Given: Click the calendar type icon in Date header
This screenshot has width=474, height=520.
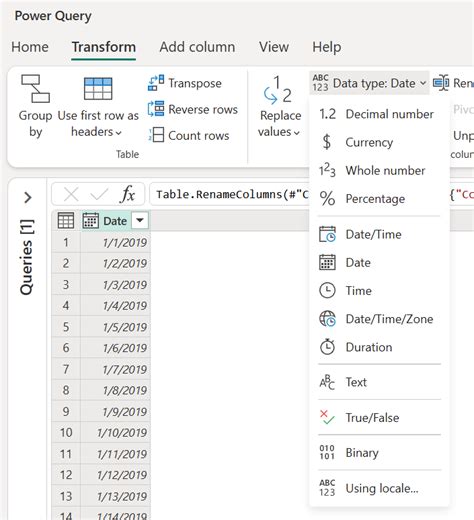Looking at the screenshot, I should click(x=90, y=220).
